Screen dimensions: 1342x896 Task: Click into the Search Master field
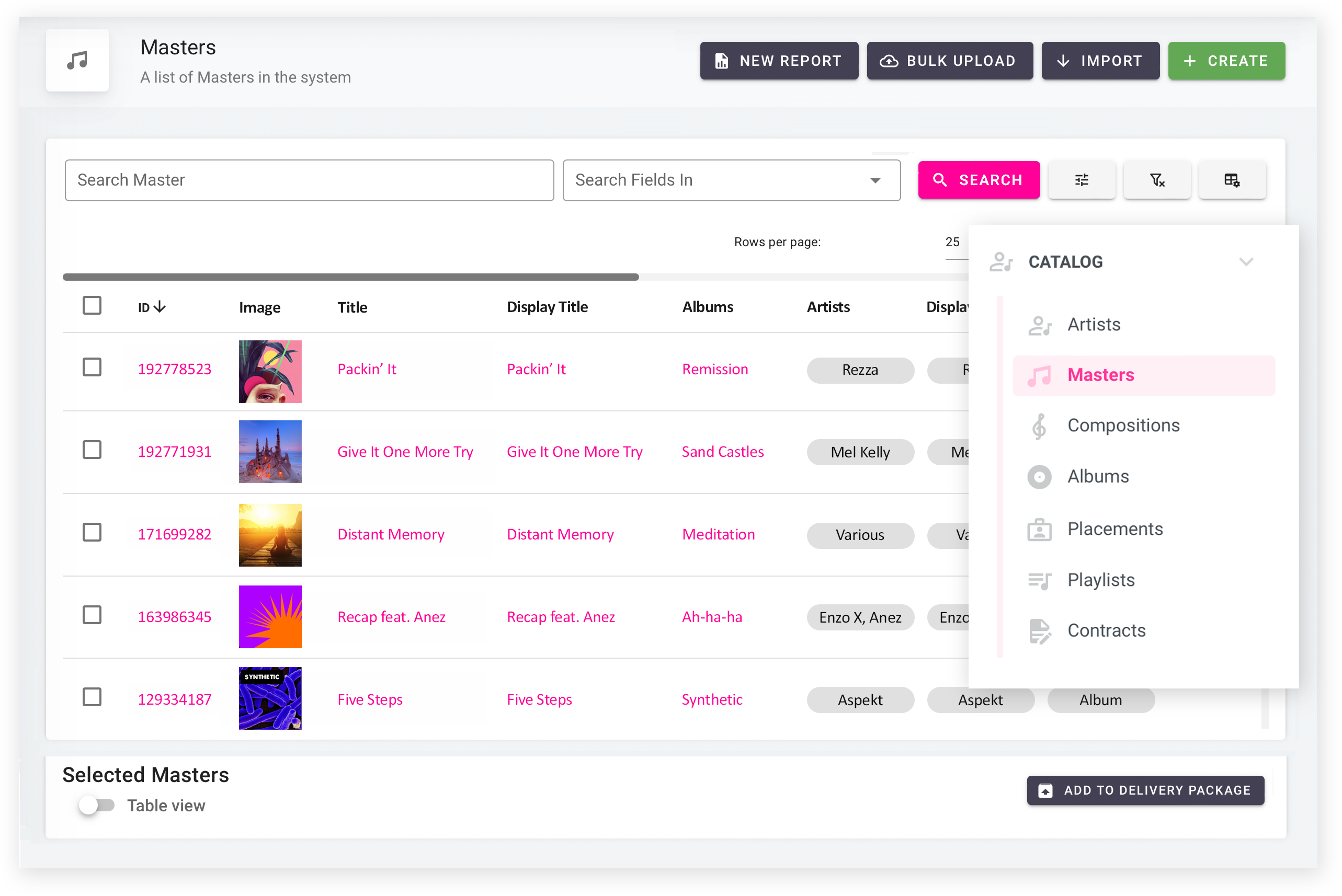tap(309, 180)
